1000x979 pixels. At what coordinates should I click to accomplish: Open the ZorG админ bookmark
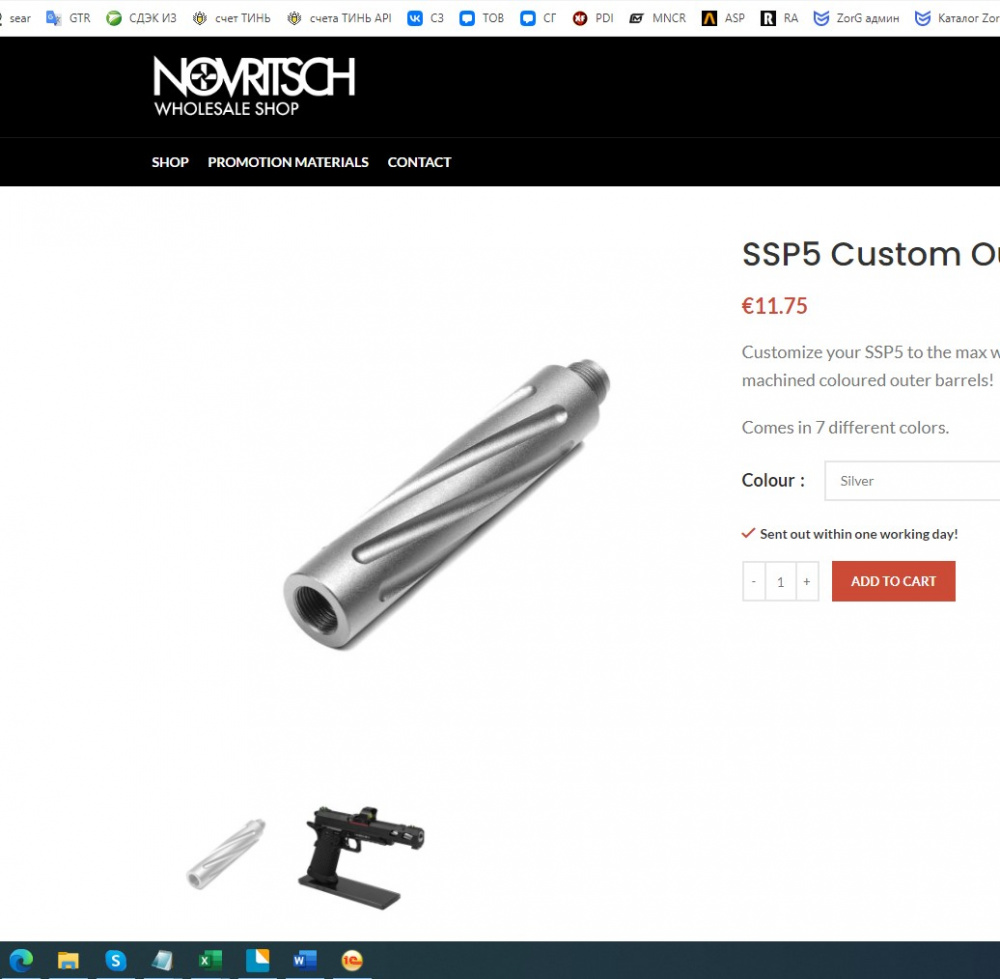click(x=857, y=18)
